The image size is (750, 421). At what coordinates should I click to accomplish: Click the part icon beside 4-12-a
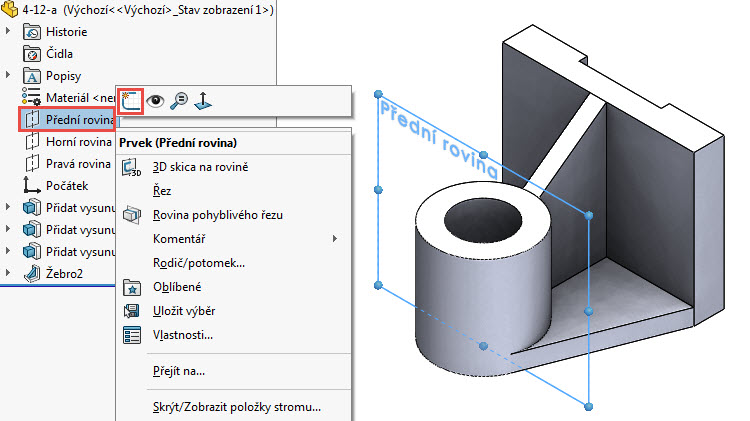[x=10, y=10]
